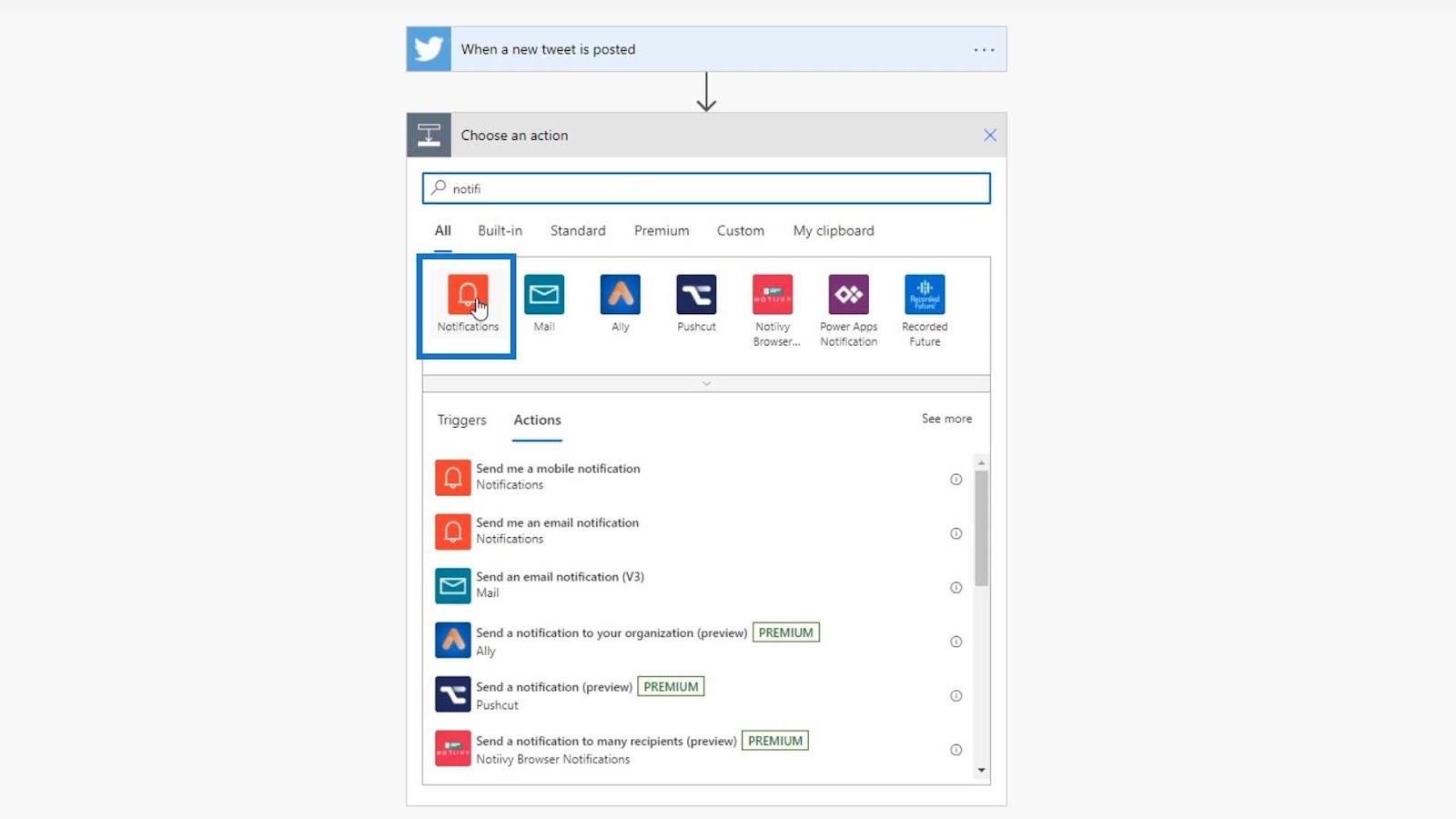The image size is (1456, 819).
Task: Click the Twitter trigger icon
Action: [429, 49]
